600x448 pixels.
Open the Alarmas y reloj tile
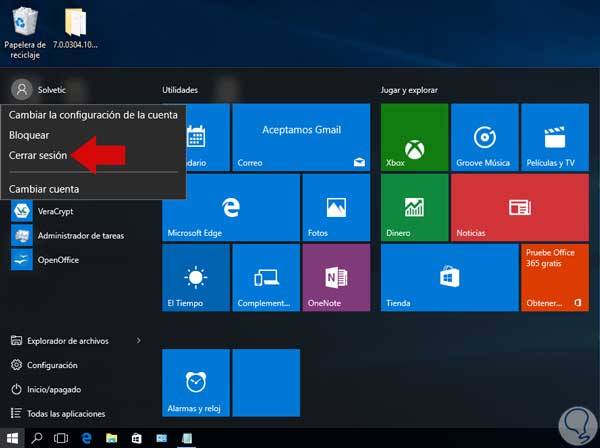196,383
